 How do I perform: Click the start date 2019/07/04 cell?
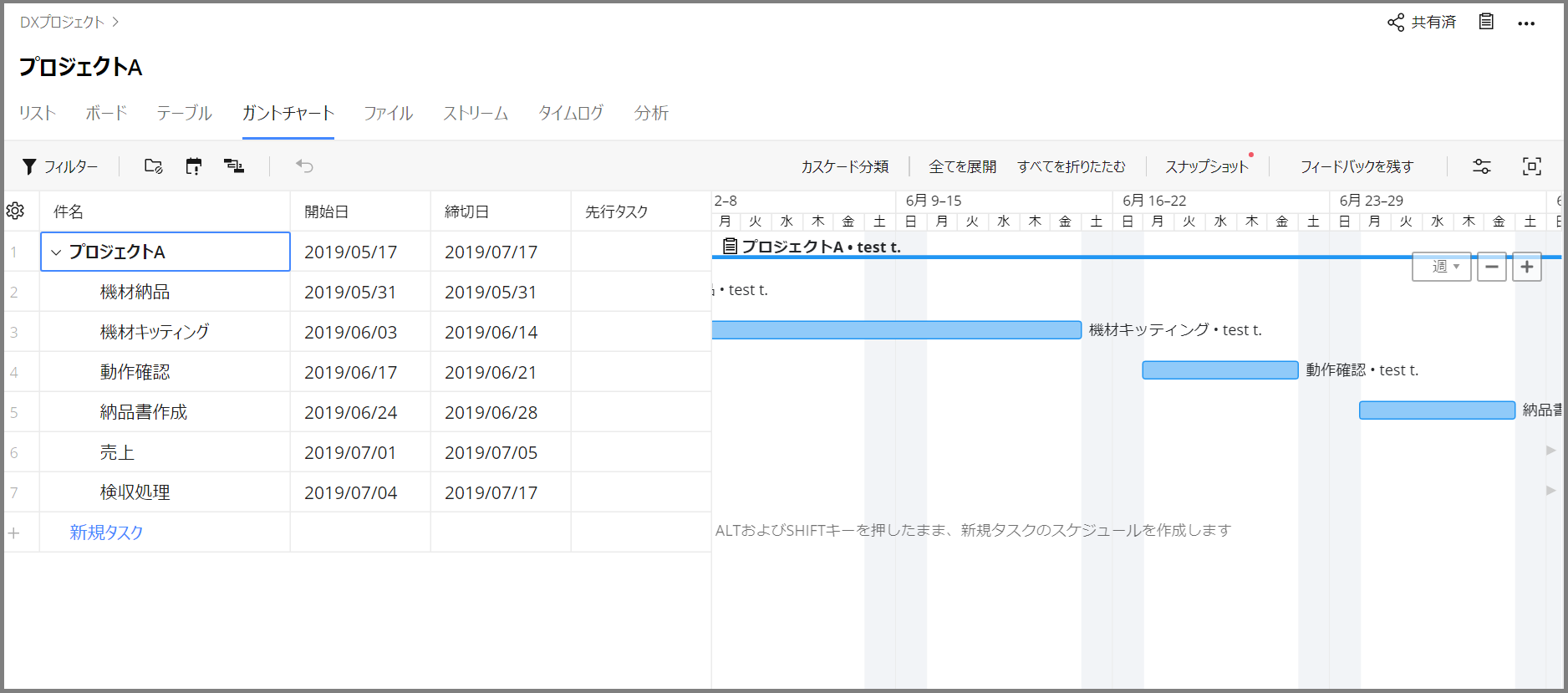tap(360, 492)
